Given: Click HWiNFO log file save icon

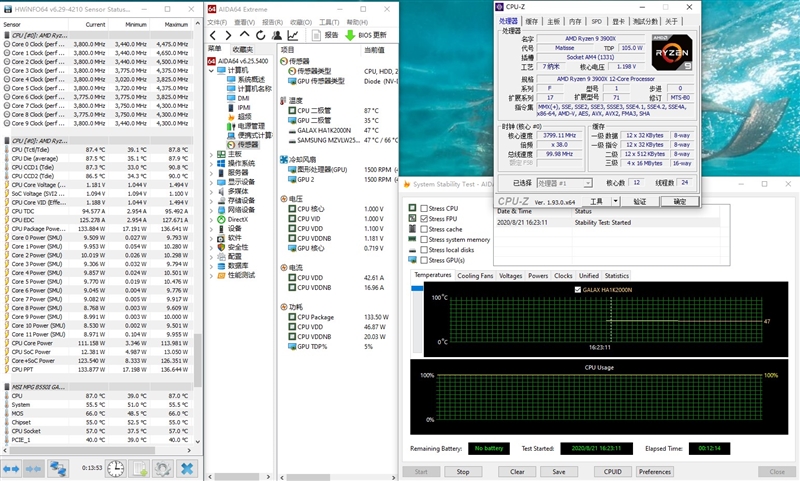Looking at the screenshot, I should coord(139,468).
